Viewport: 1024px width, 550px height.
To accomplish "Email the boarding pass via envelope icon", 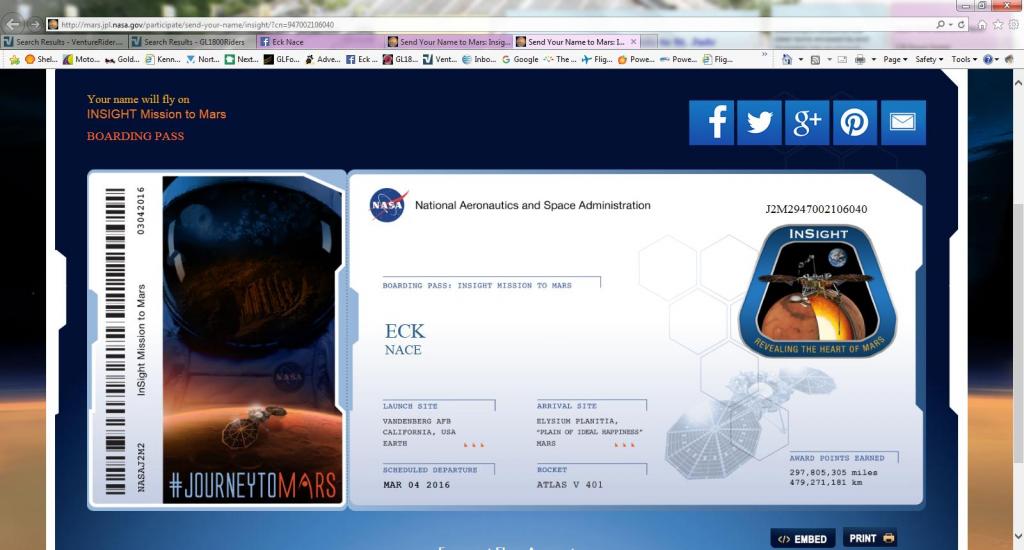I will (x=903, y=122).
